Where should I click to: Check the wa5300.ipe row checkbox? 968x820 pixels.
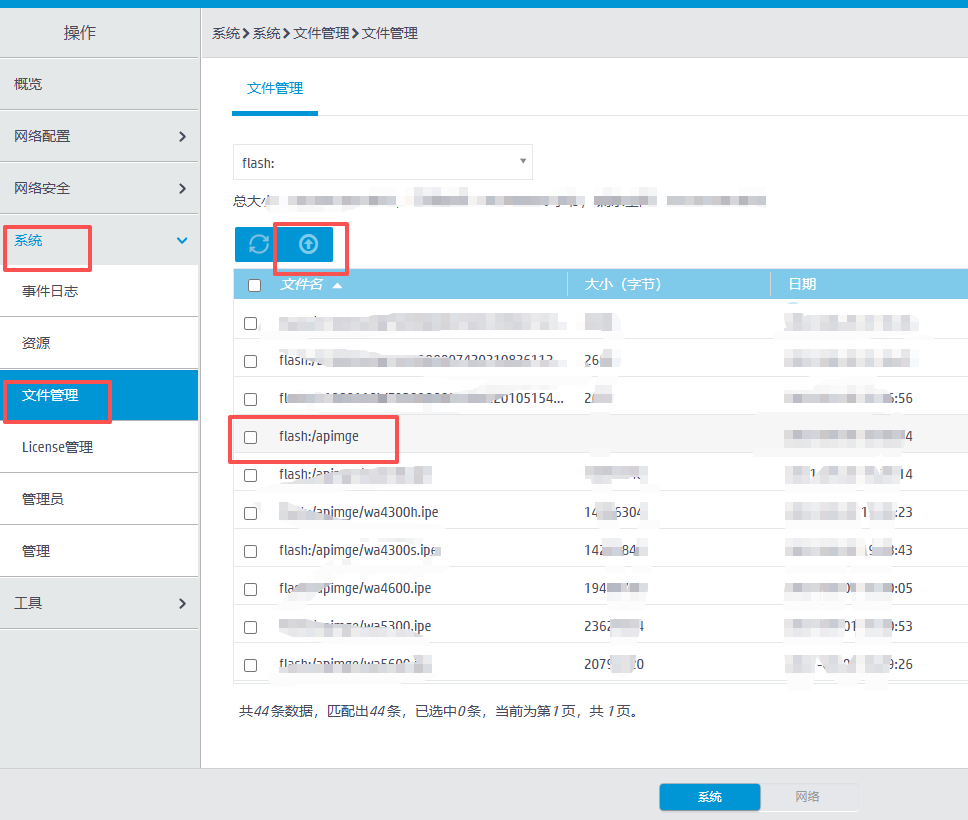(x=251, y=627)
